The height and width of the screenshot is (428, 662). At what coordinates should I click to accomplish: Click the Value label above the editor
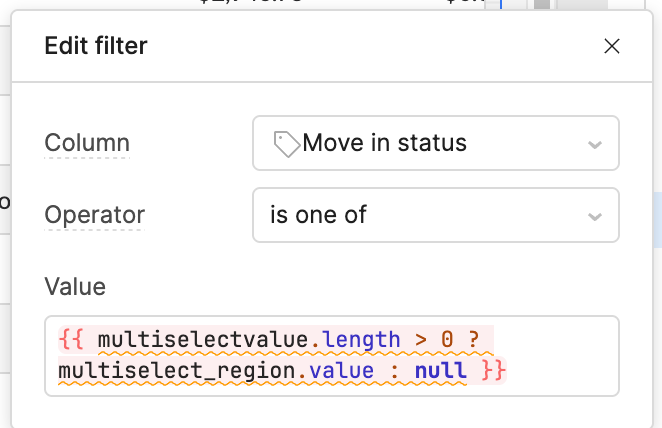coord(75,287)
